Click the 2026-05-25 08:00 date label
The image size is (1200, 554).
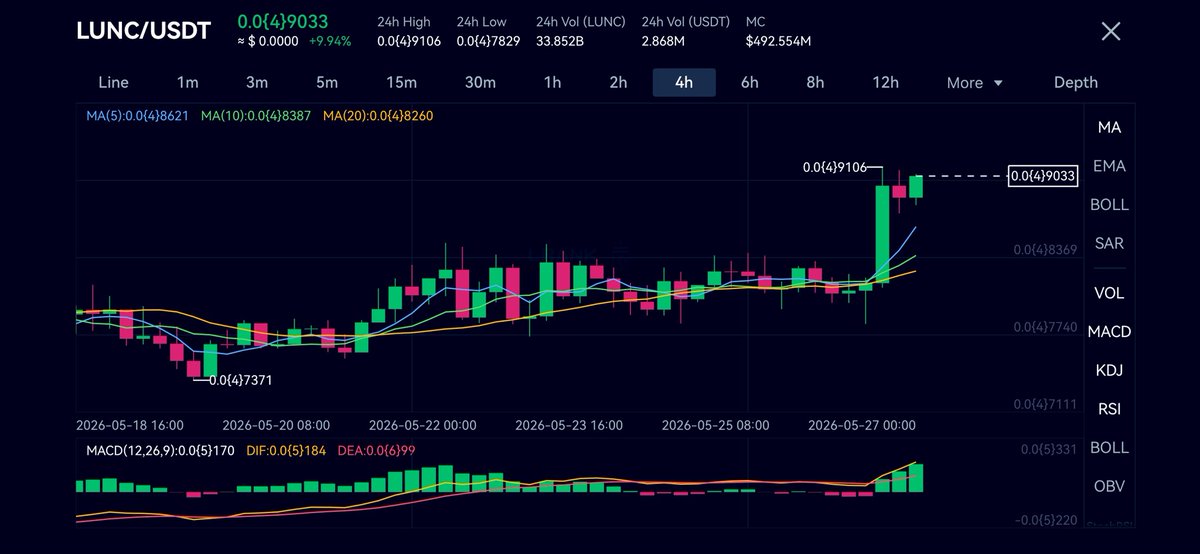pyautogui.click(x=716, y=425)
